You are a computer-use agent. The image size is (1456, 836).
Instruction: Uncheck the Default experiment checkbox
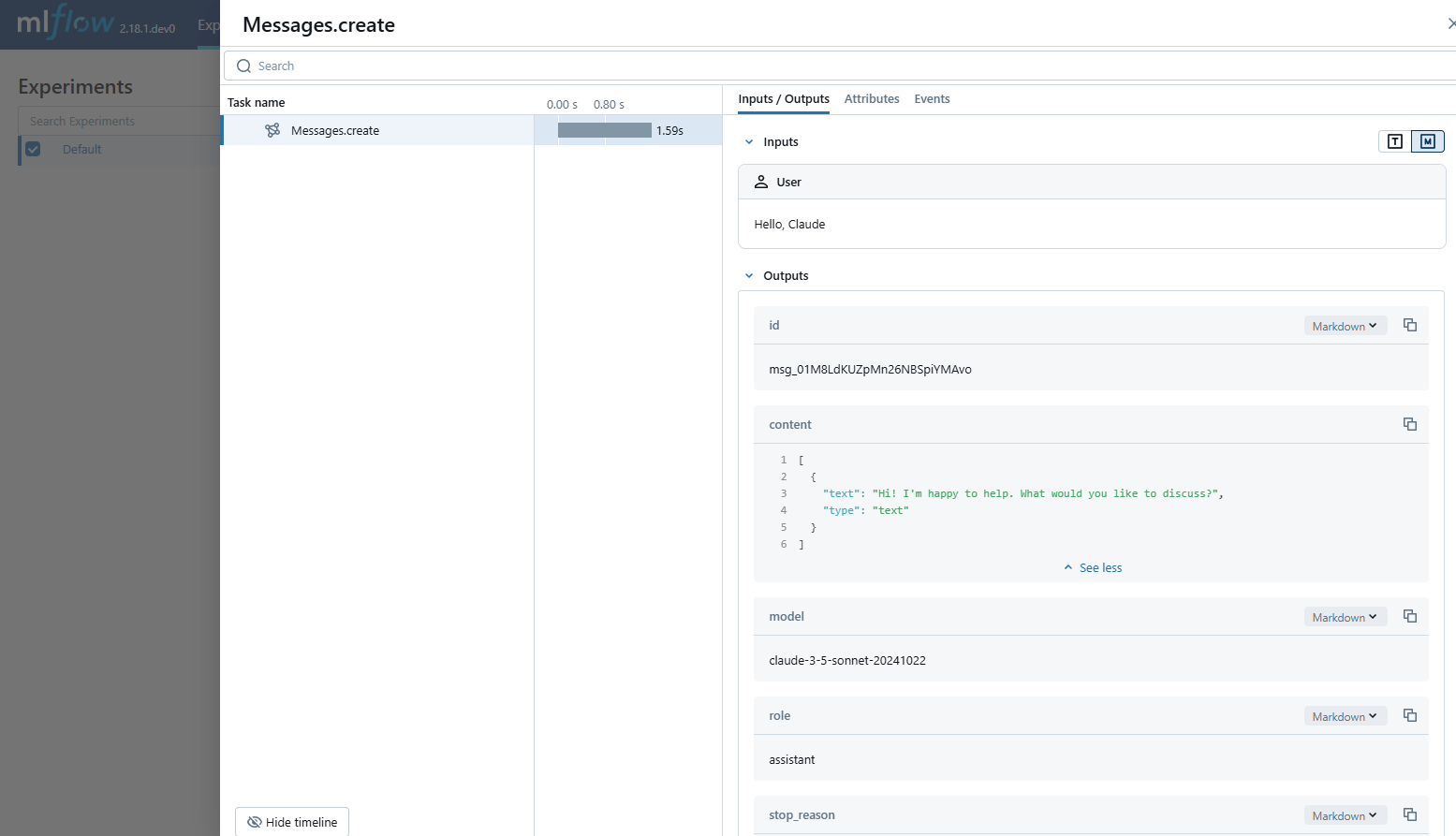(x=34, y=149)
